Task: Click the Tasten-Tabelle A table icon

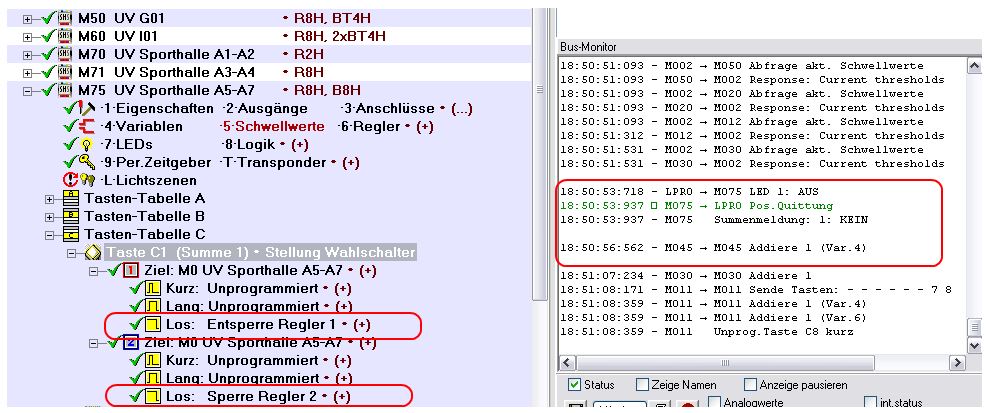Action: [x=71, y=199]
